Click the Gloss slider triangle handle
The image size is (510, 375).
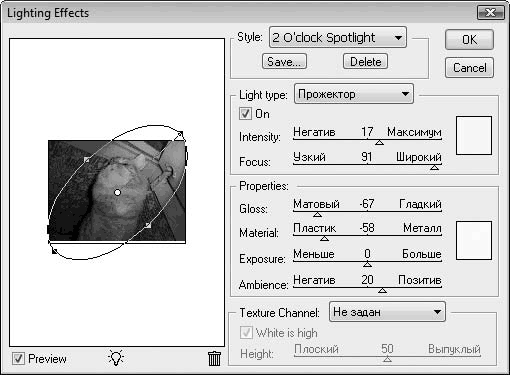coord(317,215)
